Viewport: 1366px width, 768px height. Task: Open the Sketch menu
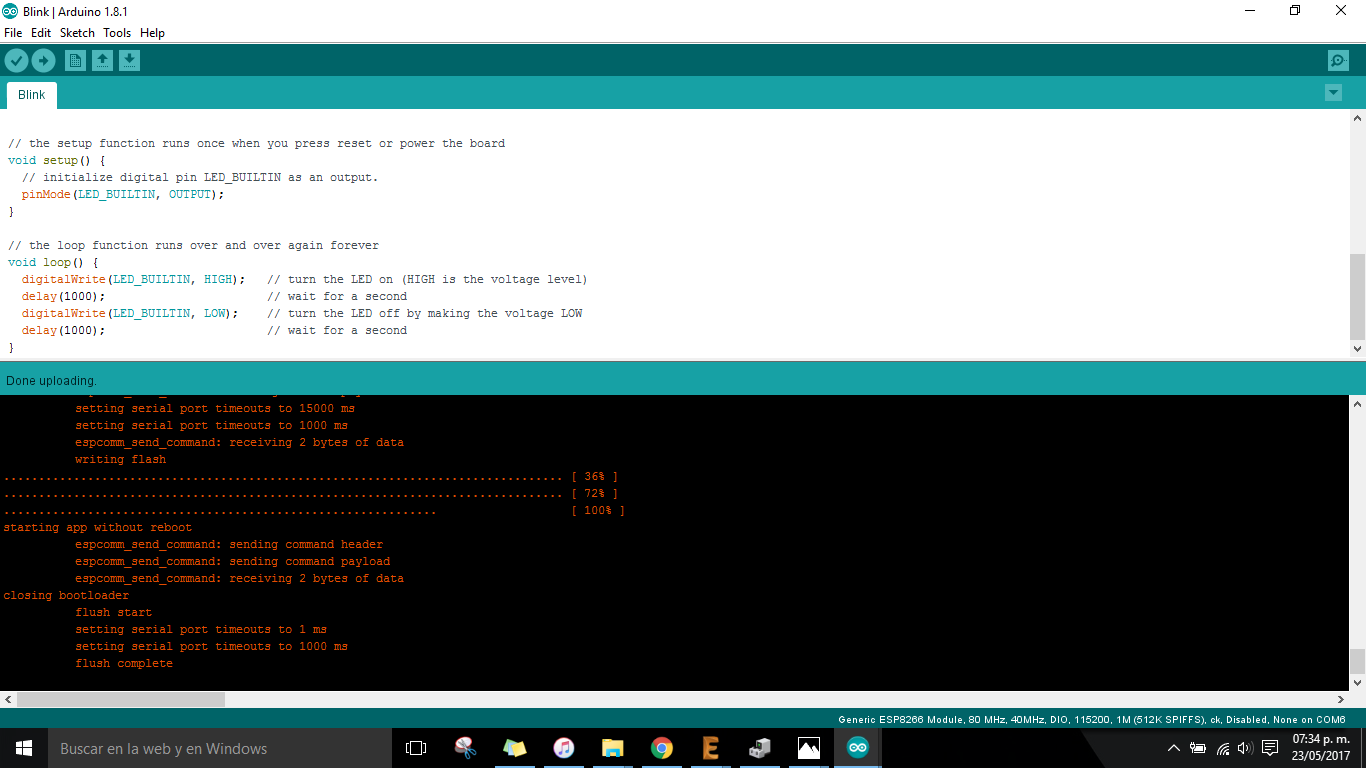[77, 33]
